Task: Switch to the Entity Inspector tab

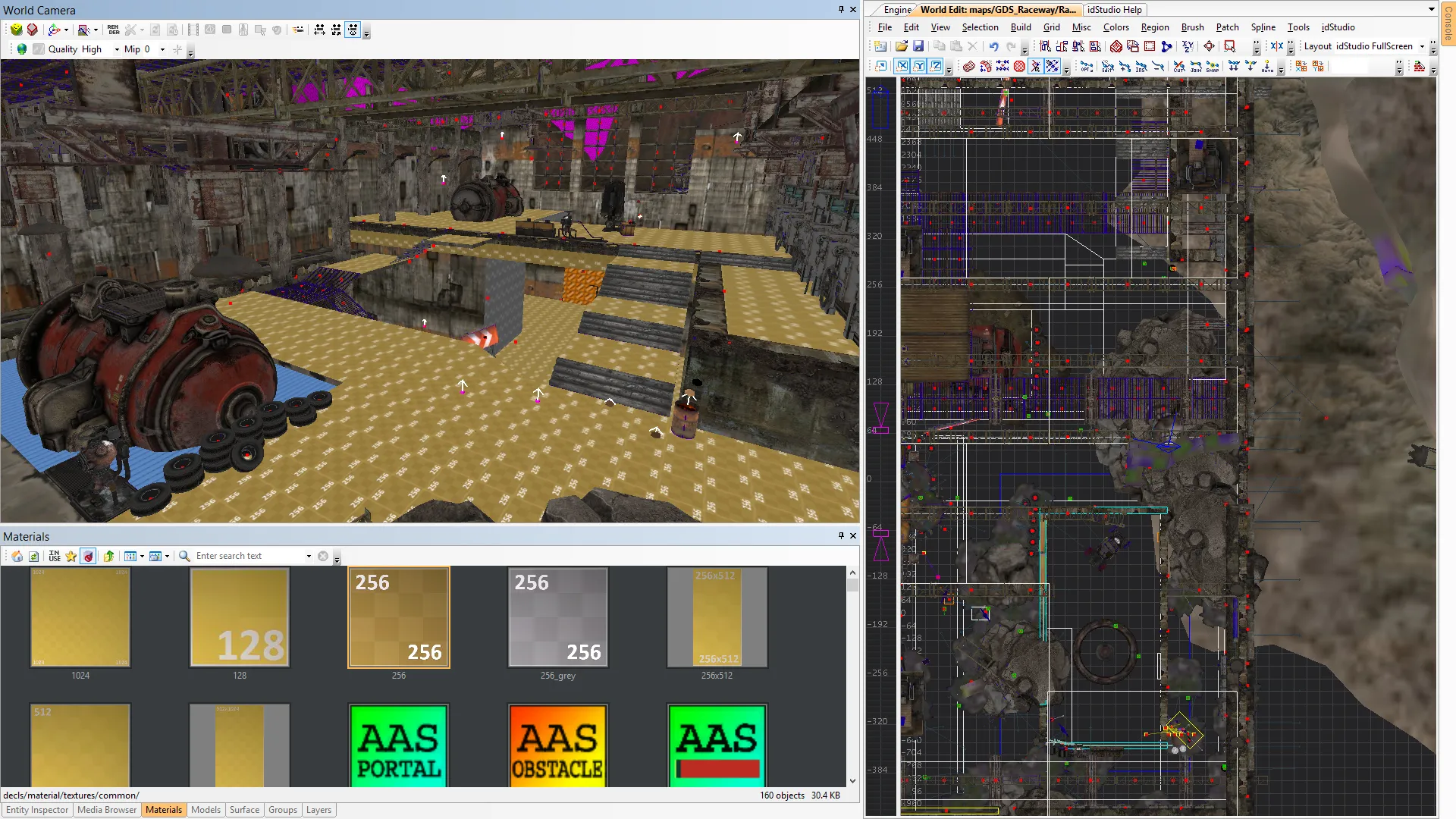Action: (37, 810)
